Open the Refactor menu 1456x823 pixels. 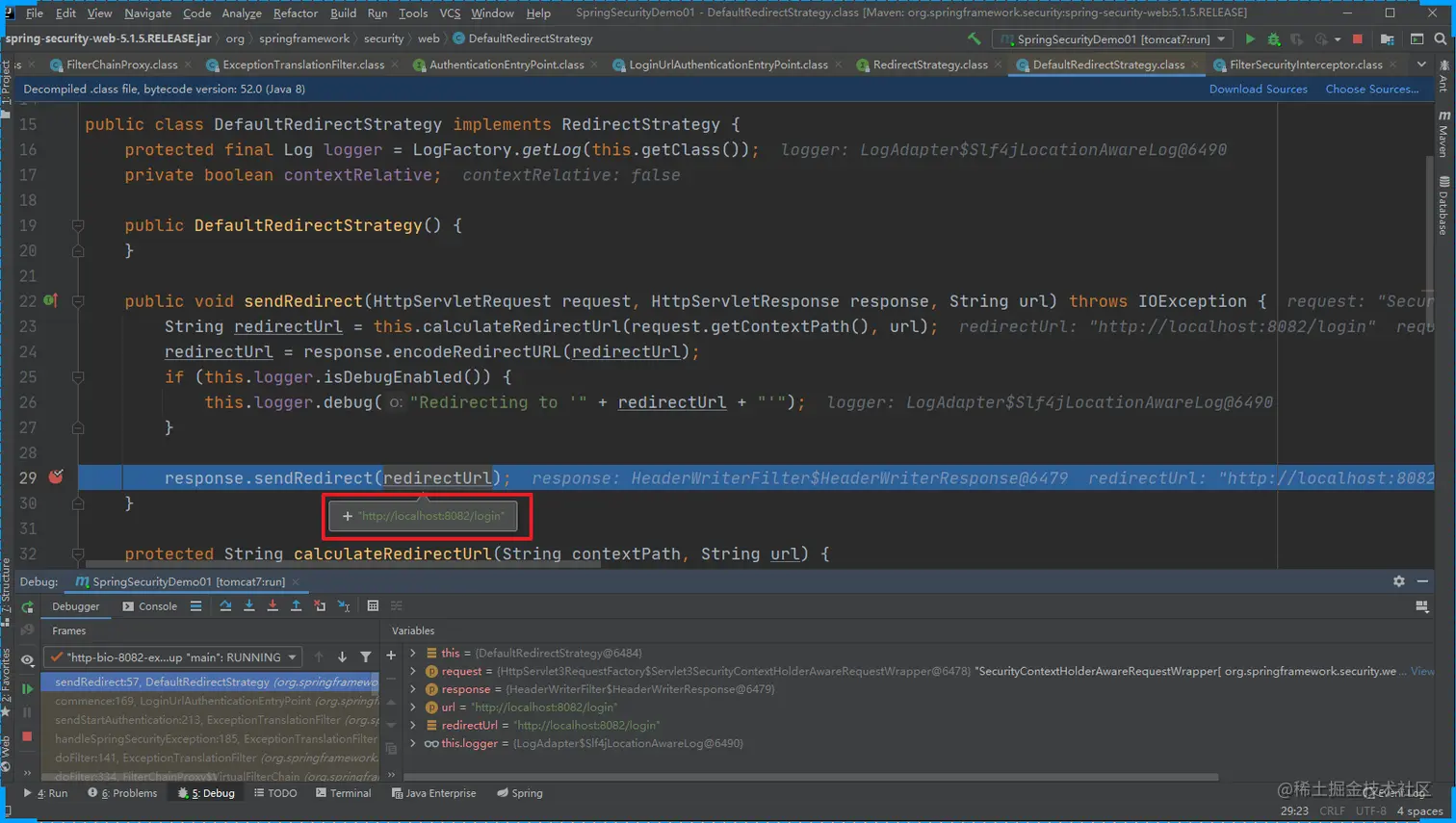[295, 13]
